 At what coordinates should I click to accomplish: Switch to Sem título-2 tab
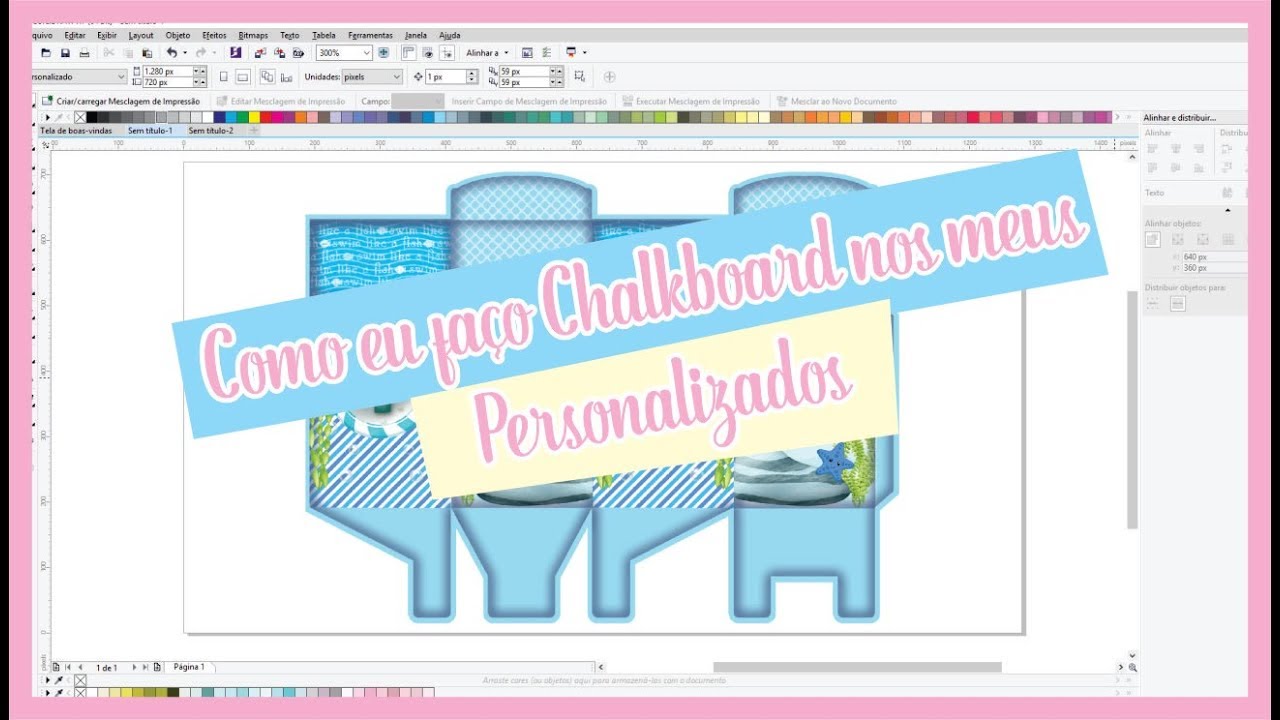211,130
